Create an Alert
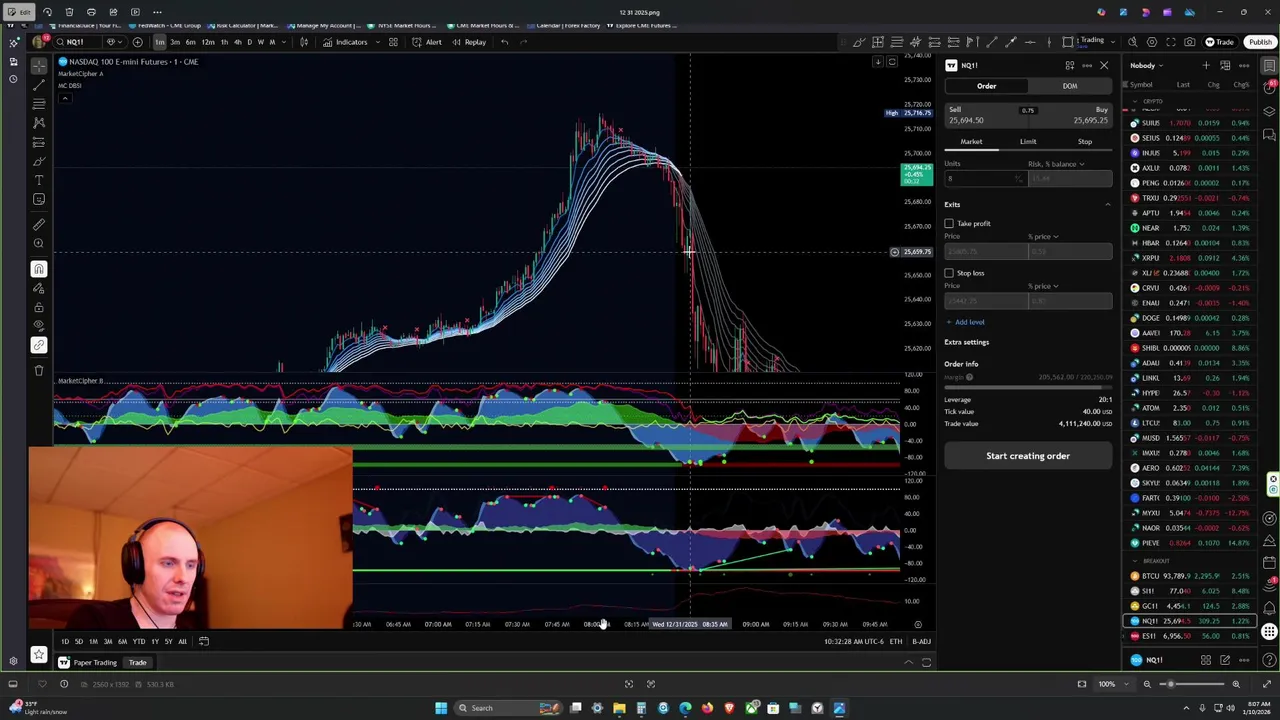1280x720 pixels. [427, 42]
